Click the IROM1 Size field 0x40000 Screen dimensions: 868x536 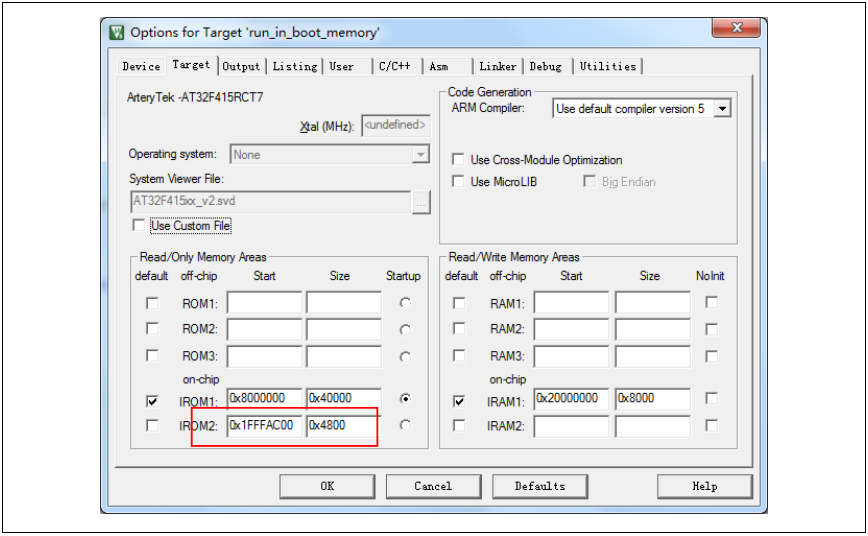(344, 399)
